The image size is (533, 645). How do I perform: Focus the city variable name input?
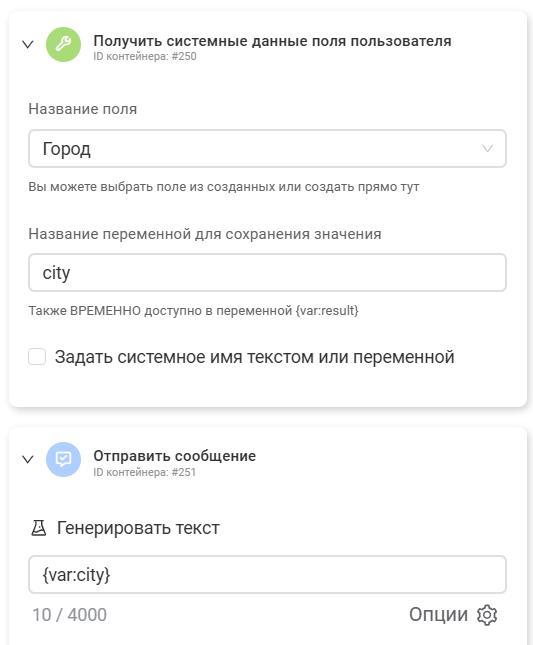pyautogui.click(x=267, y=272)
